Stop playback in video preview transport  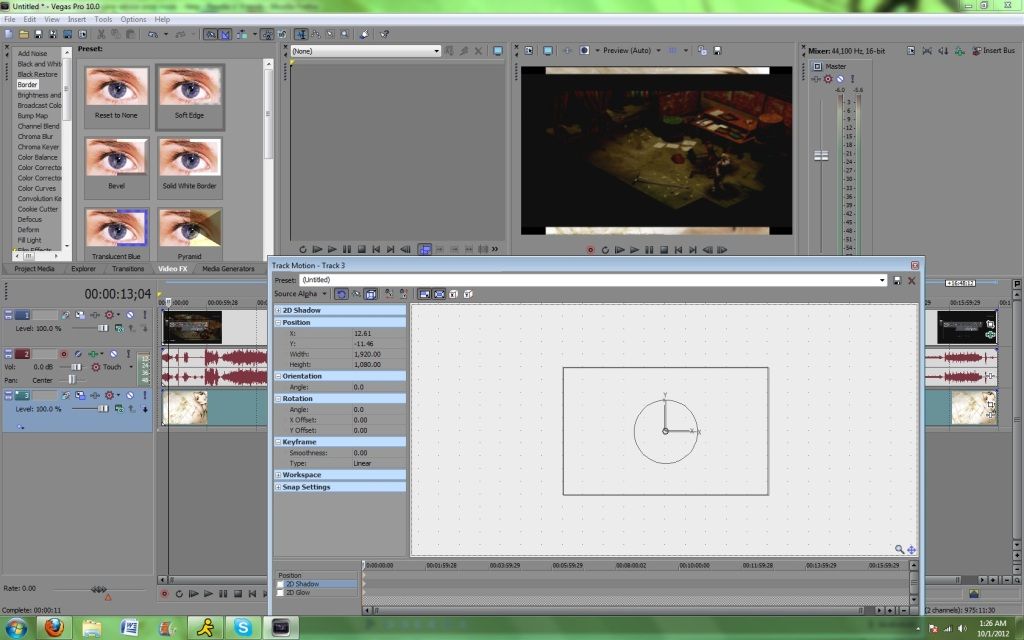click(664, 249)
